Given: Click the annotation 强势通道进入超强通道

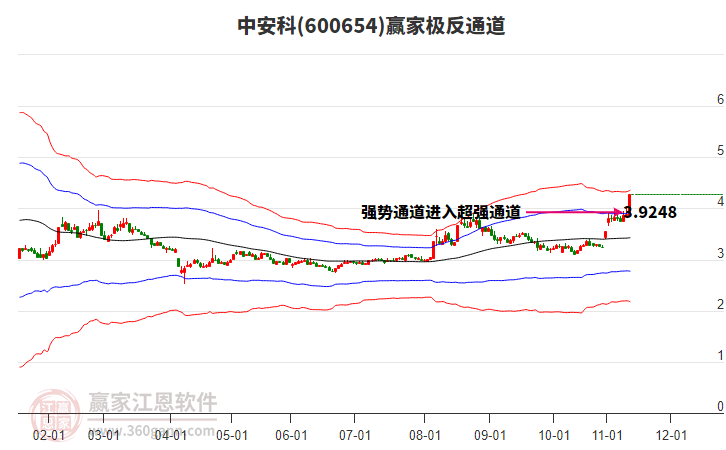Looking at the screenshot, I should pos(441,212).
